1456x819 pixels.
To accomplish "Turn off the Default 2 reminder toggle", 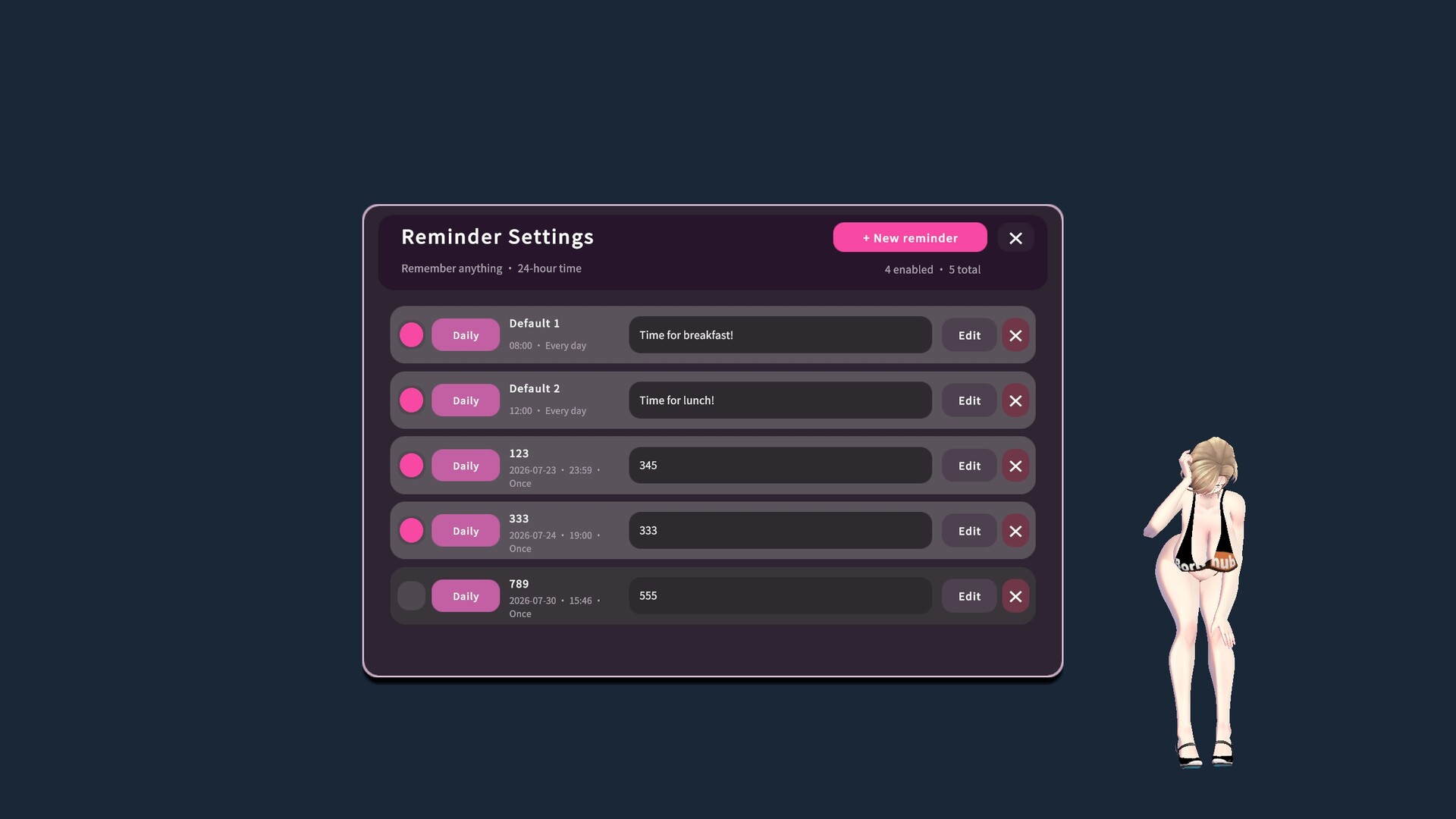I will pyautogui.click(x=411, y=400).
